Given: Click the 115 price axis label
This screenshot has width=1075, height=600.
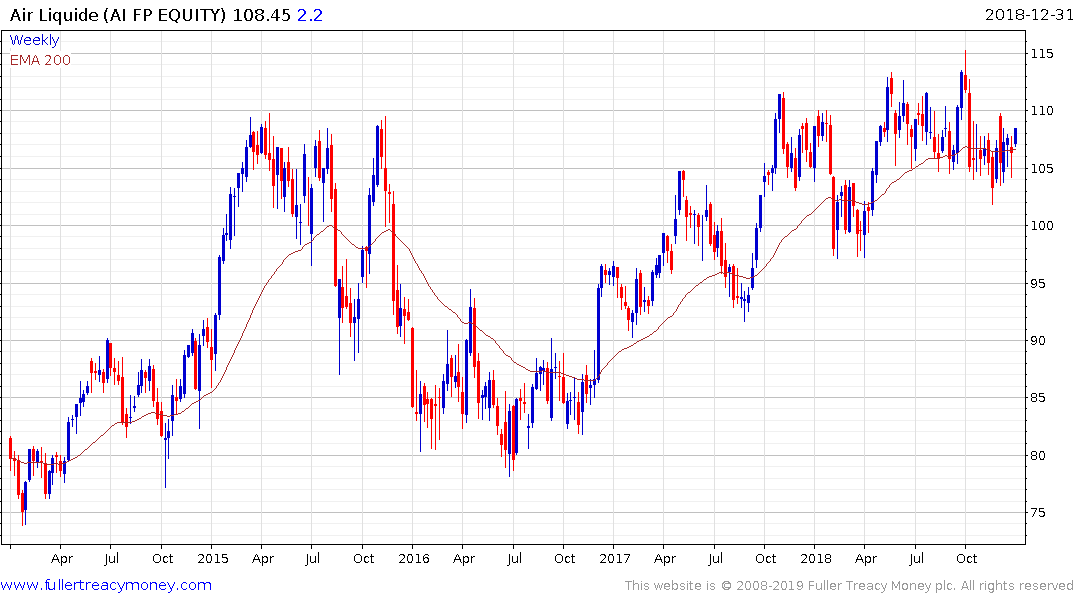Looking at the screenshot, I should (1042, 53).
